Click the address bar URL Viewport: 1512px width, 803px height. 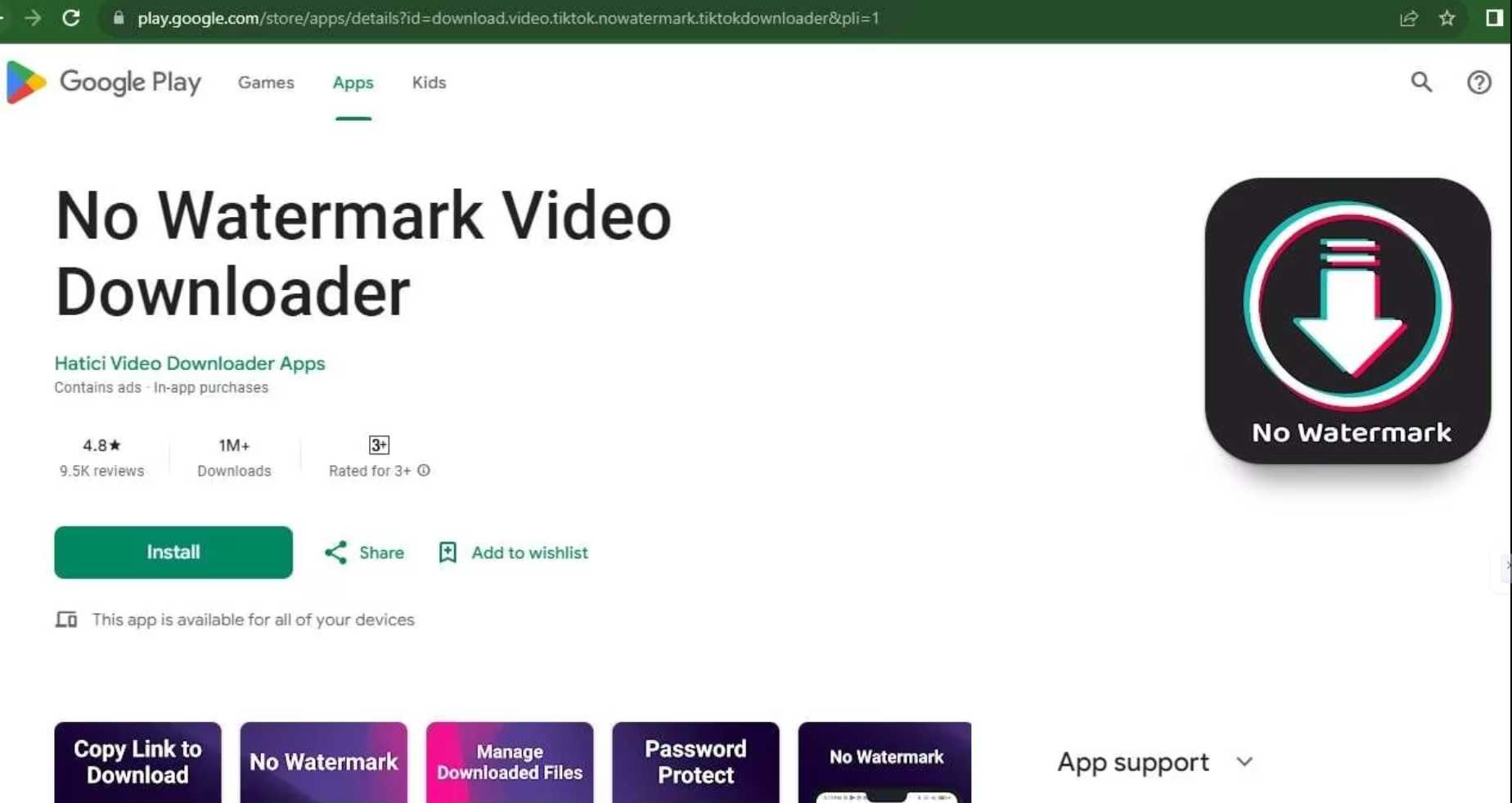507,18
